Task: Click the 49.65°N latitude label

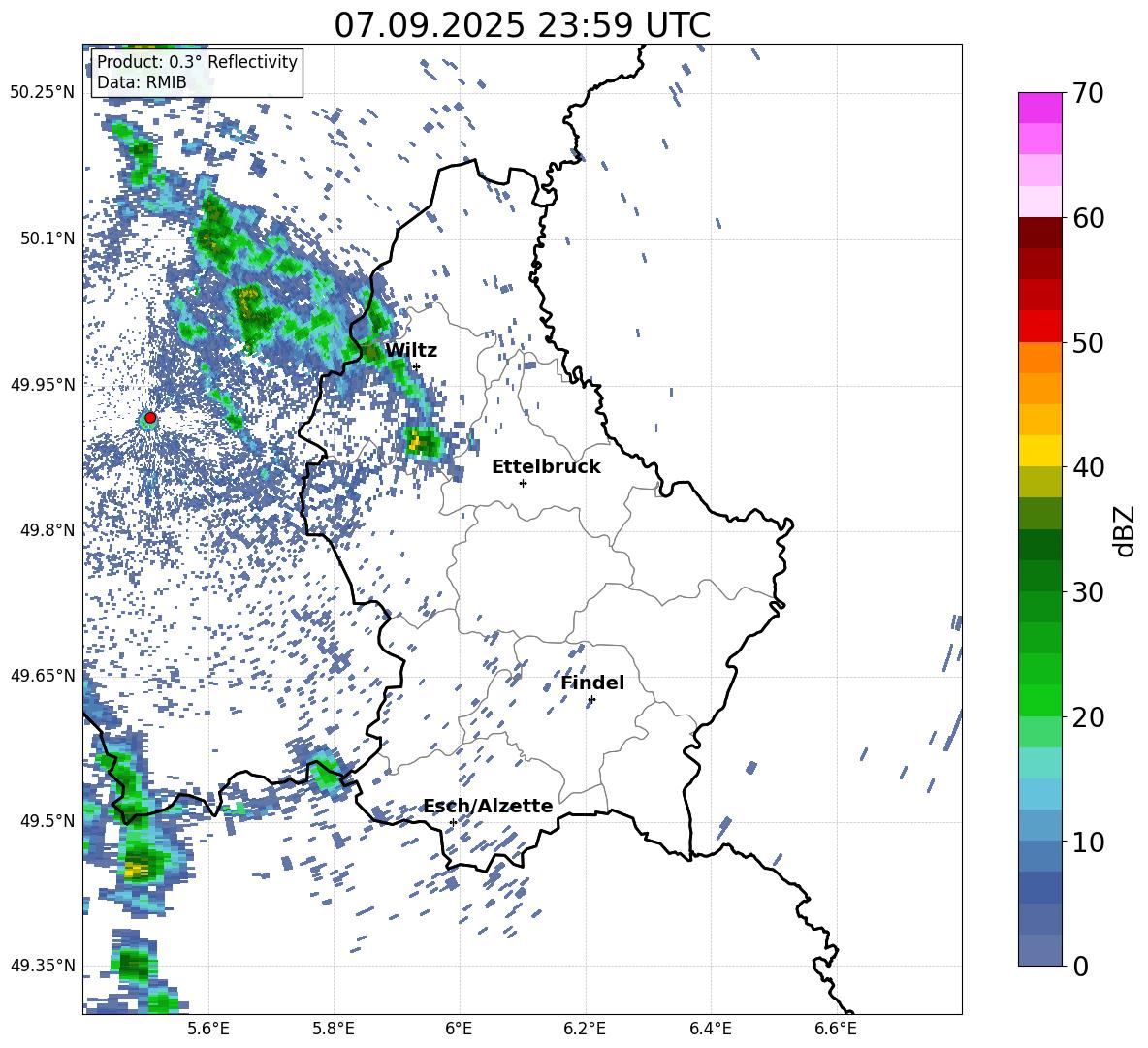Action: point(43,675)
